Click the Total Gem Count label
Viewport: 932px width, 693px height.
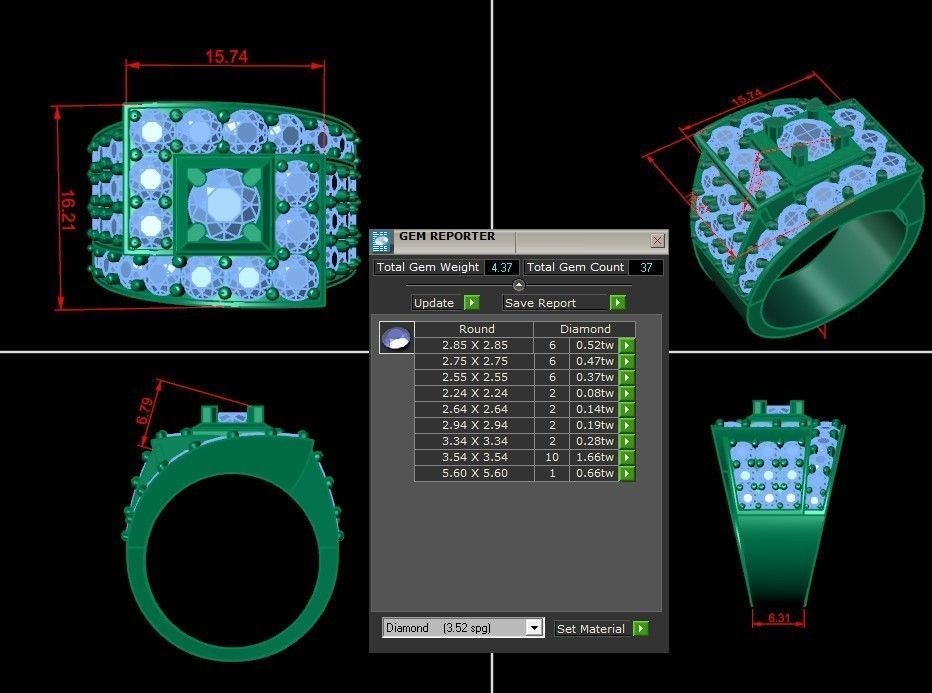click(575, 267)
